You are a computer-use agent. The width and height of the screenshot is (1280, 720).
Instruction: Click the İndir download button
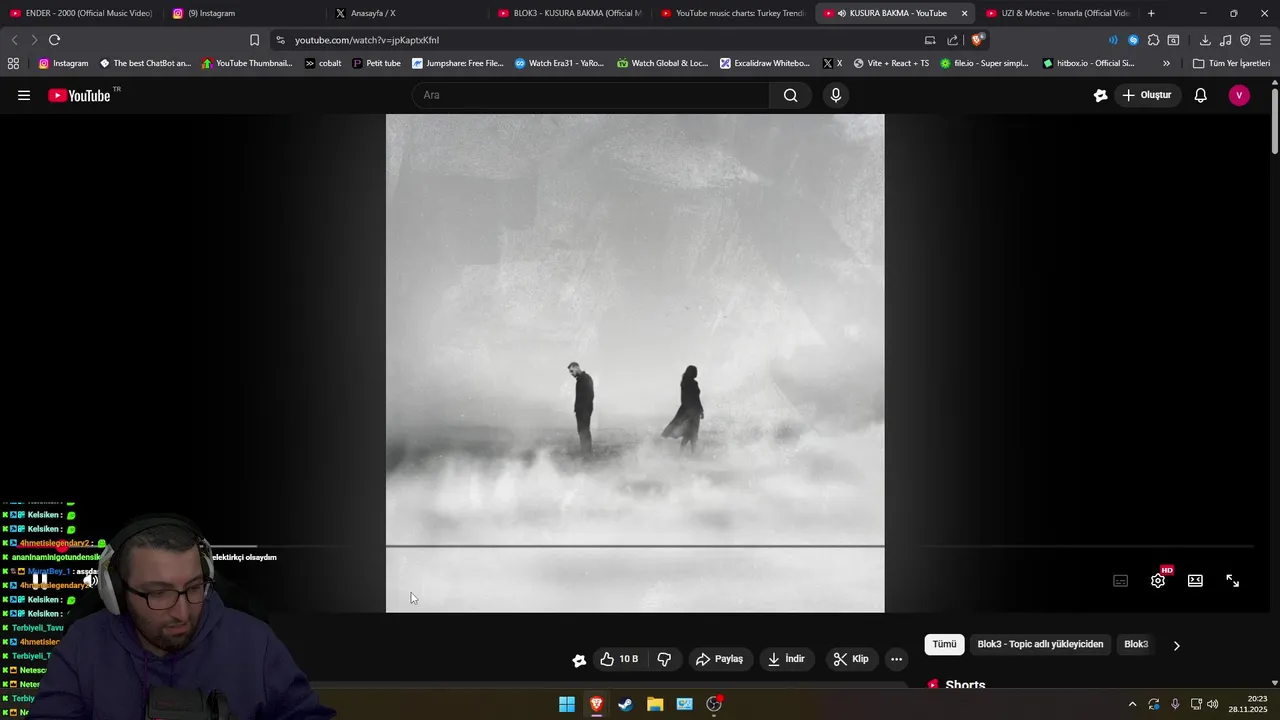tap(786, 659)
